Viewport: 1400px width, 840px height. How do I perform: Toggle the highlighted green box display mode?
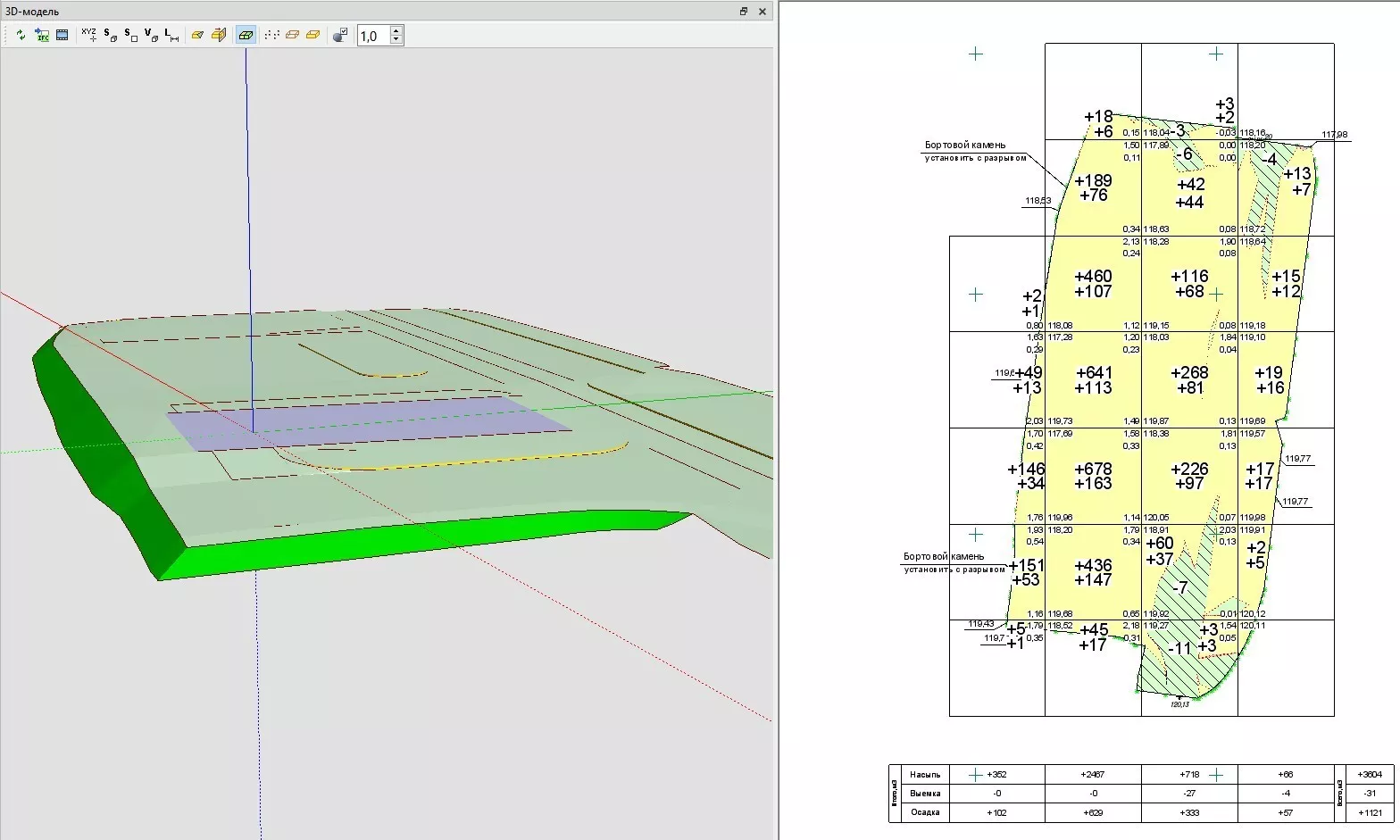(246, 35)
